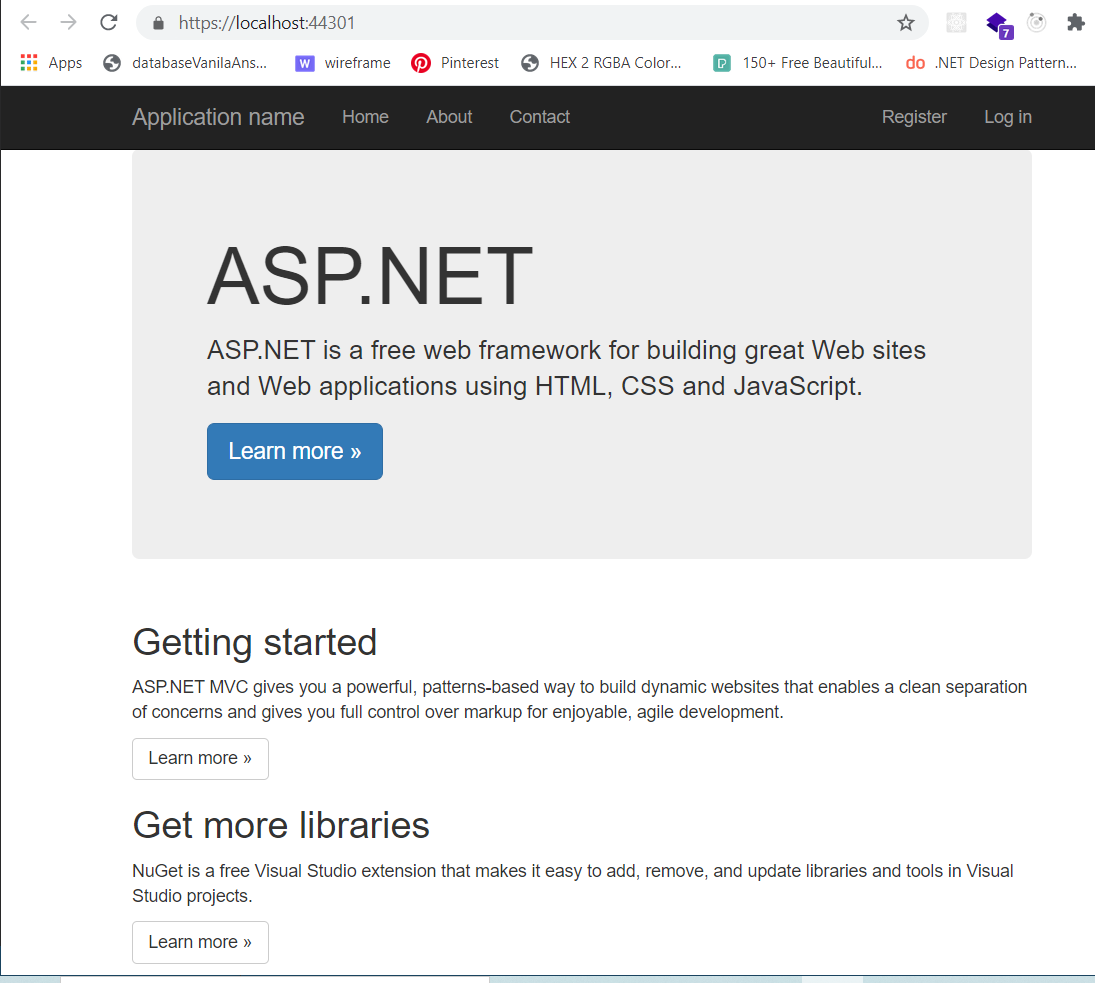The width and height of the screenshot is (1095, 983).
Task: Open the Home navigation item
Action: (365, 117)
